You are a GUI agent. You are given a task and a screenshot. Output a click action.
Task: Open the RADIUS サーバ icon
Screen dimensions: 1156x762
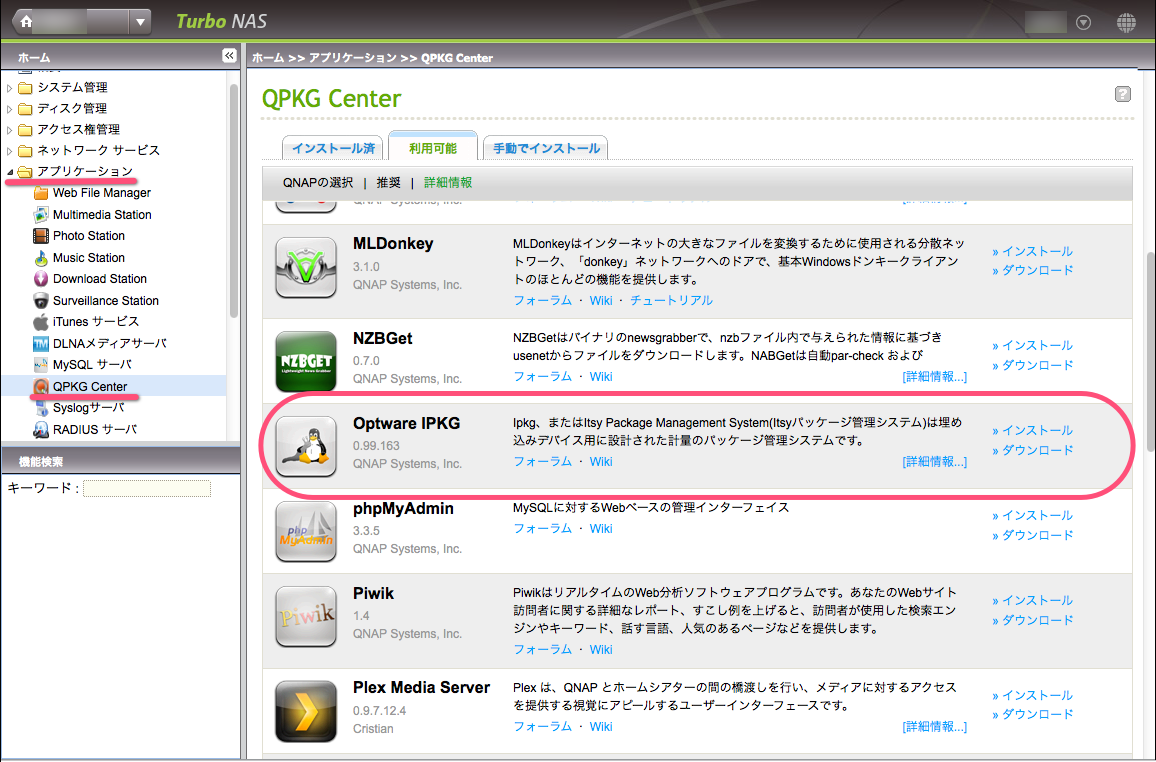[41, 430]
